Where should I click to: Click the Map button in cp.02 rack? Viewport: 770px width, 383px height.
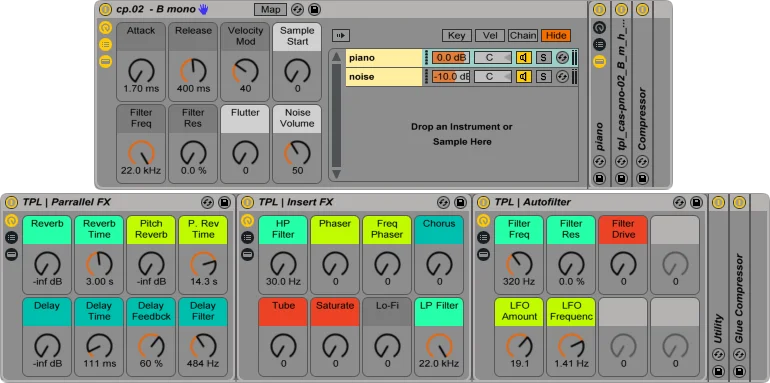pyautogui.click(x=271, y=9)
